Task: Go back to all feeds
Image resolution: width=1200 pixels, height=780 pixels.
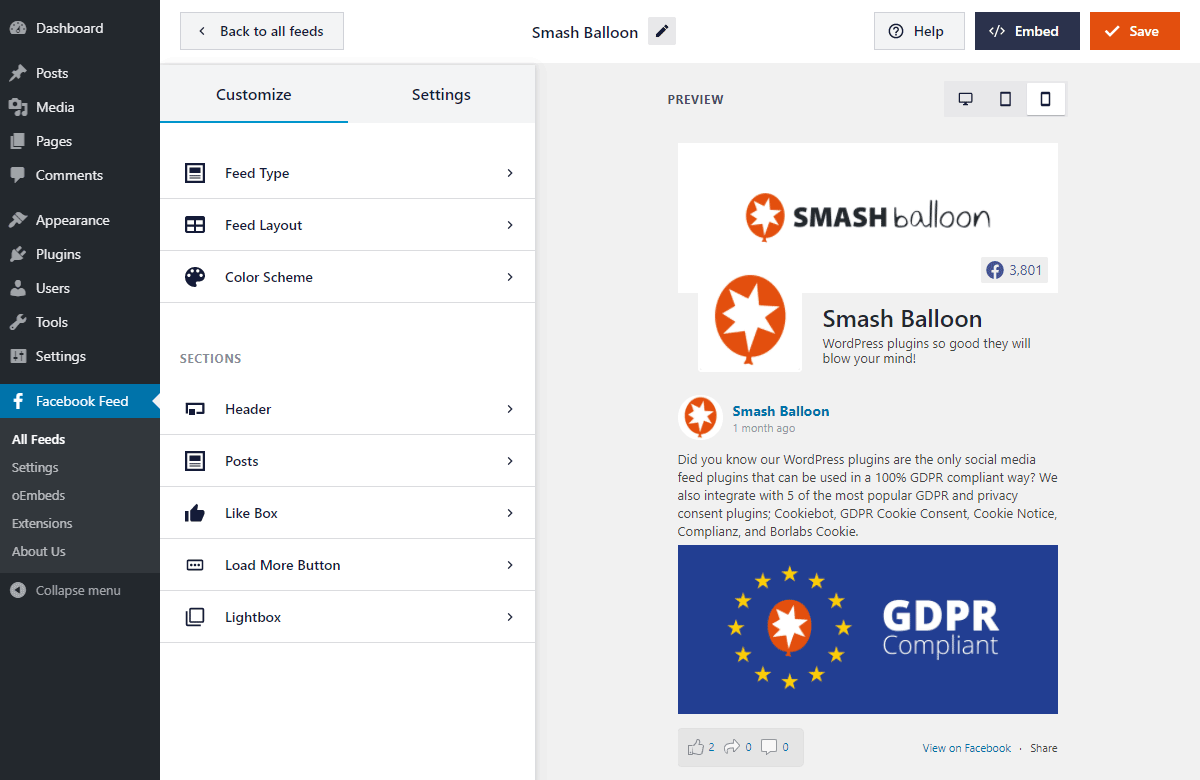Action: (261, 31)
